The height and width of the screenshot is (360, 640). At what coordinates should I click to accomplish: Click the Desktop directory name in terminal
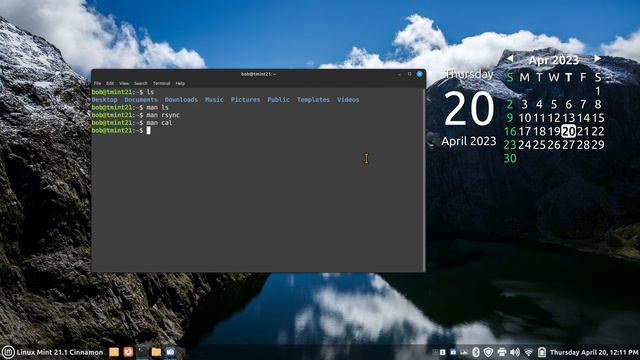point(104,100)
